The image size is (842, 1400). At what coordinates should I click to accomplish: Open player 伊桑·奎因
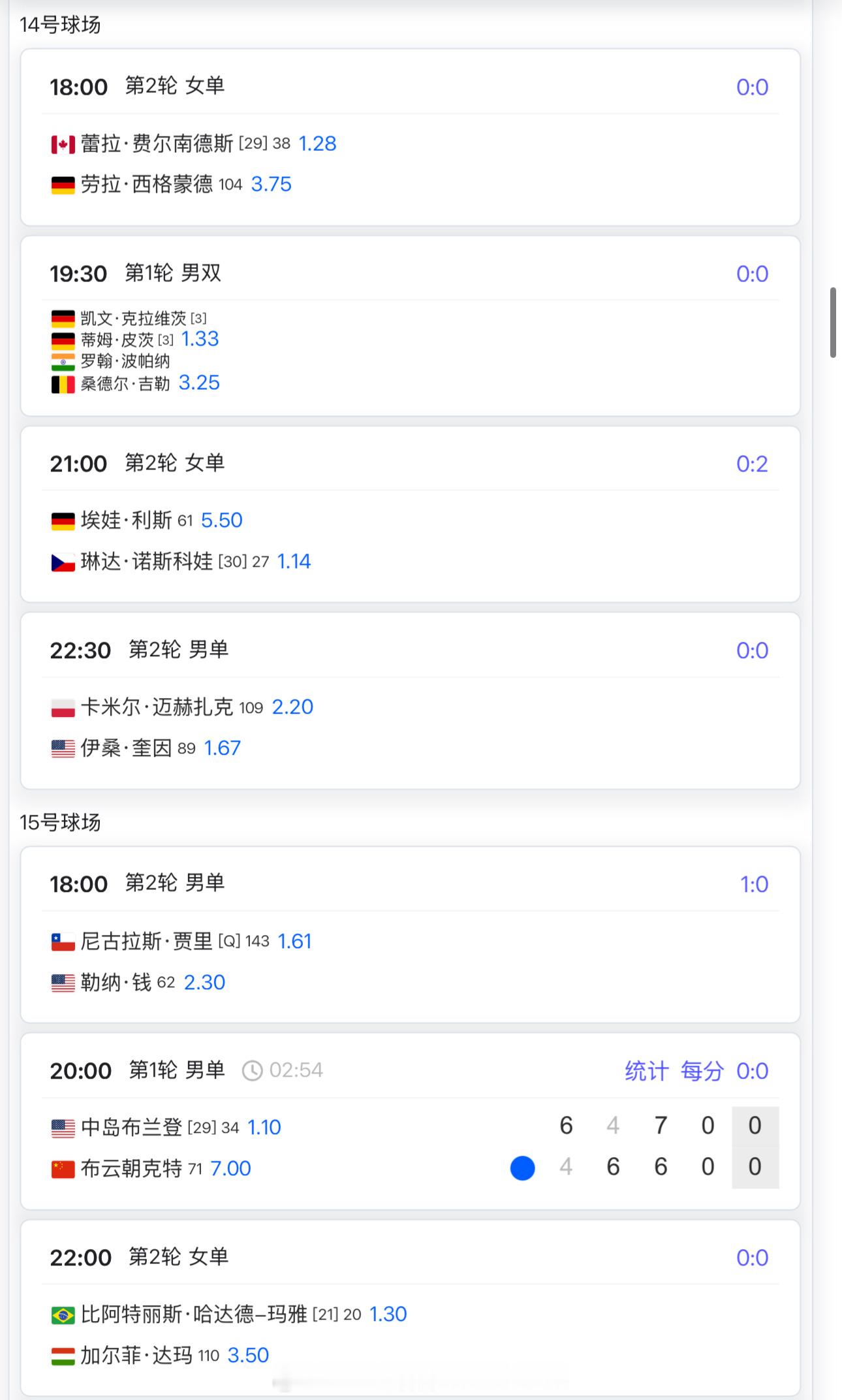pyautogui.click(x=125, y=748)
